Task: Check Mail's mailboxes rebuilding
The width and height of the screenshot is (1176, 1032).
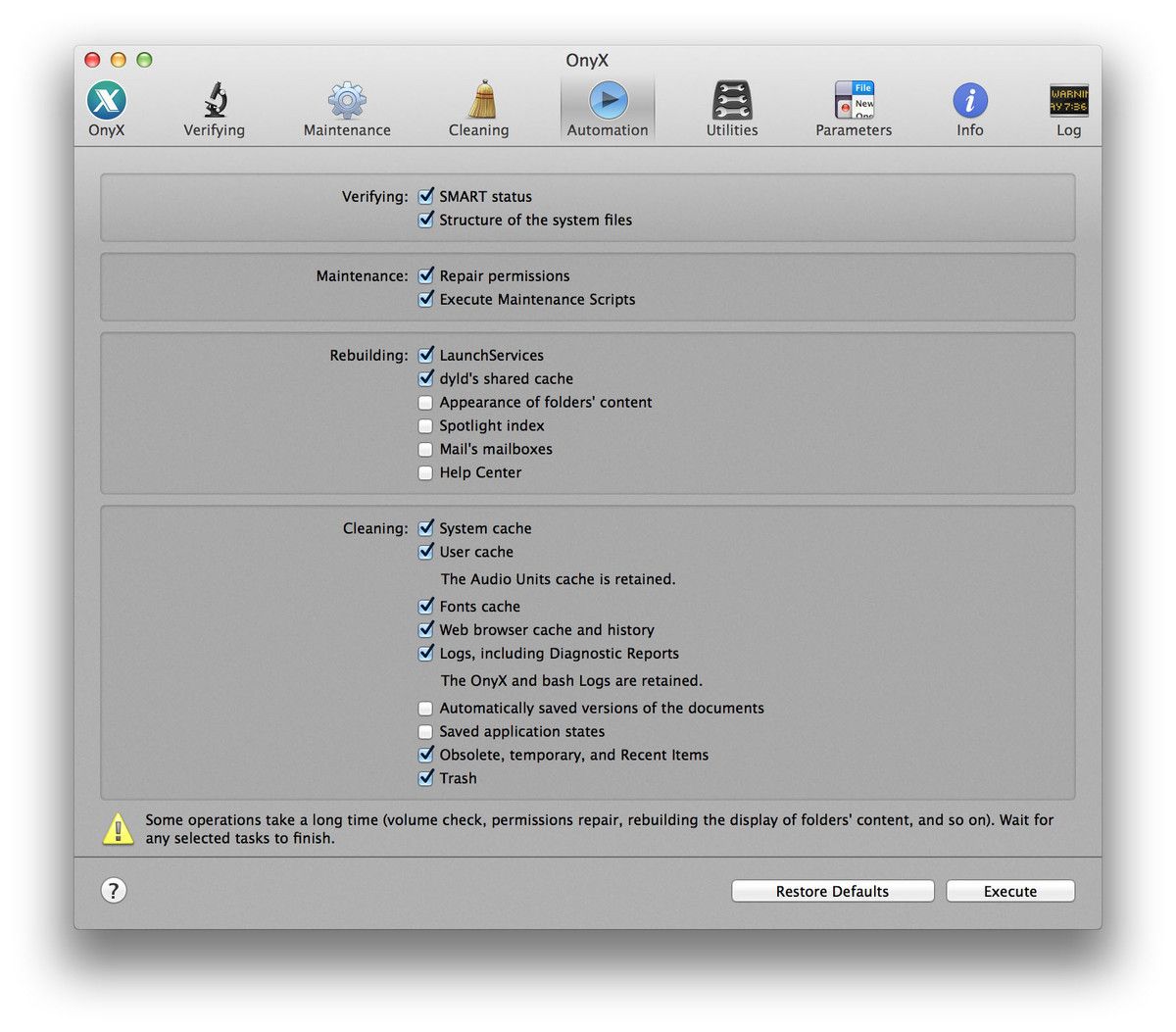Action: coord(425,449)
